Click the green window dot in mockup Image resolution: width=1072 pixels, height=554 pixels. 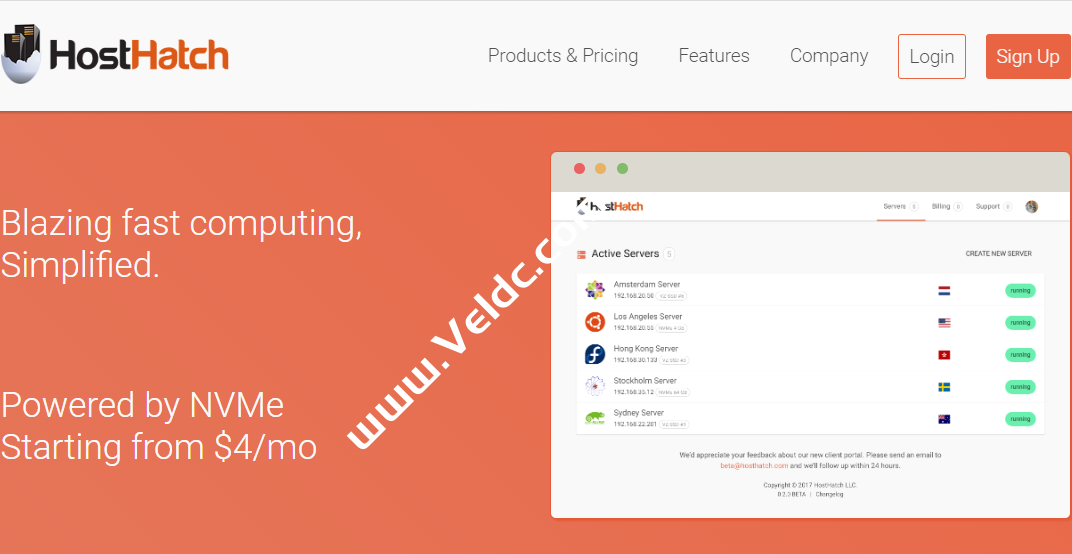(x=622, y=168)
